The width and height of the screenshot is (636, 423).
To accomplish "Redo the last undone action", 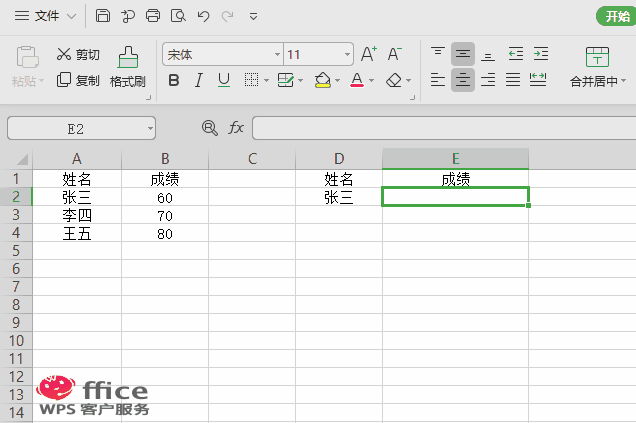I will point(228,16).
